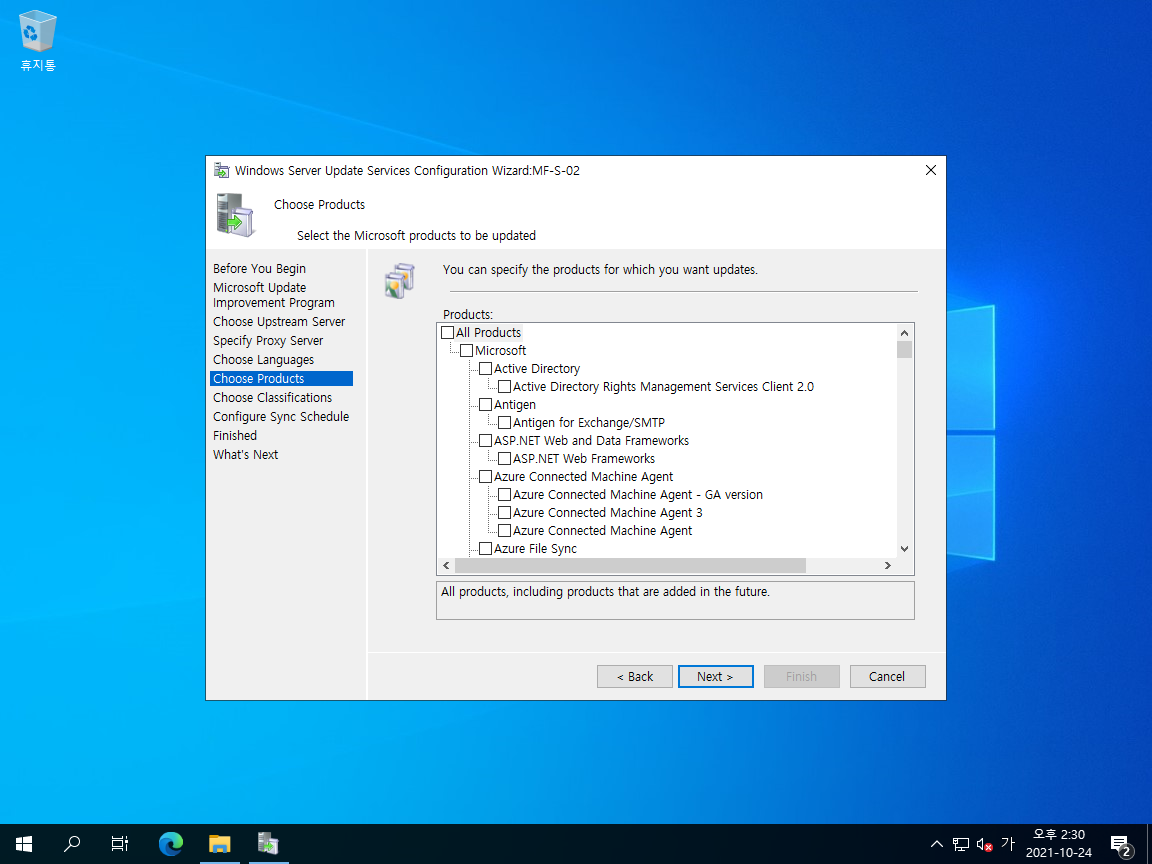This screenshot has height=864, width=1152.
Task: Select Microsoft Update Improvement Program step
Action: (273, 295)
